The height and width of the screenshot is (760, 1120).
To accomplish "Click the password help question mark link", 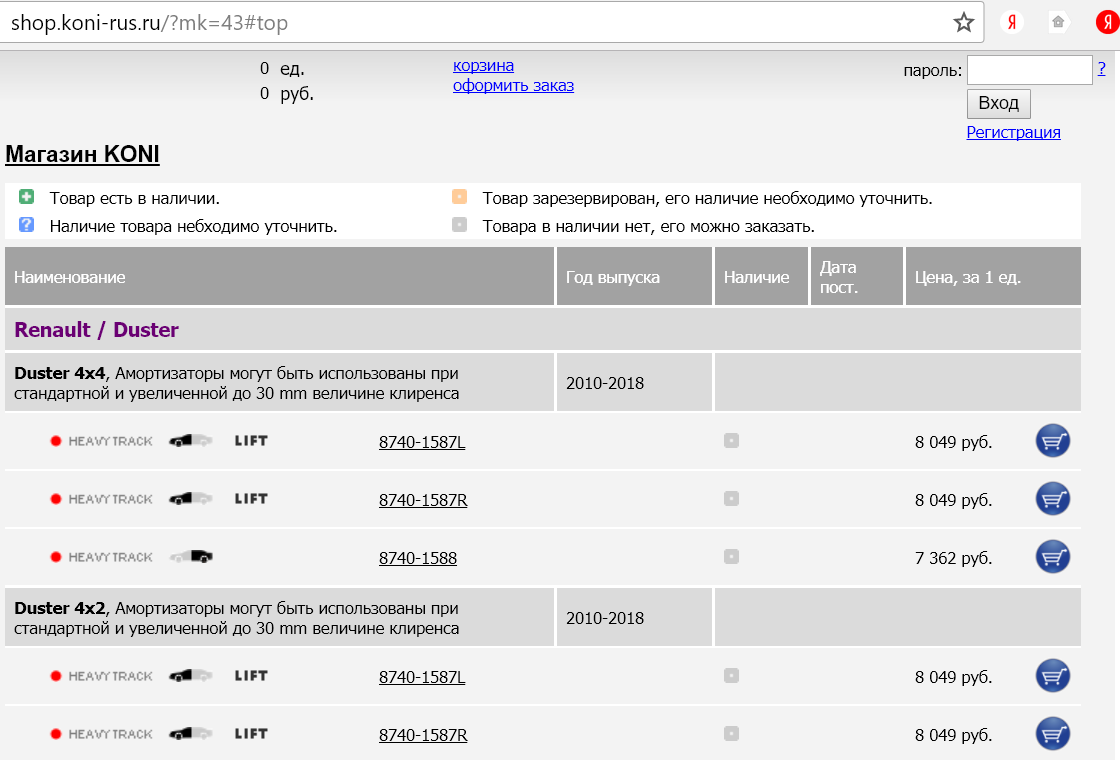I will (x=1101, y=69).
